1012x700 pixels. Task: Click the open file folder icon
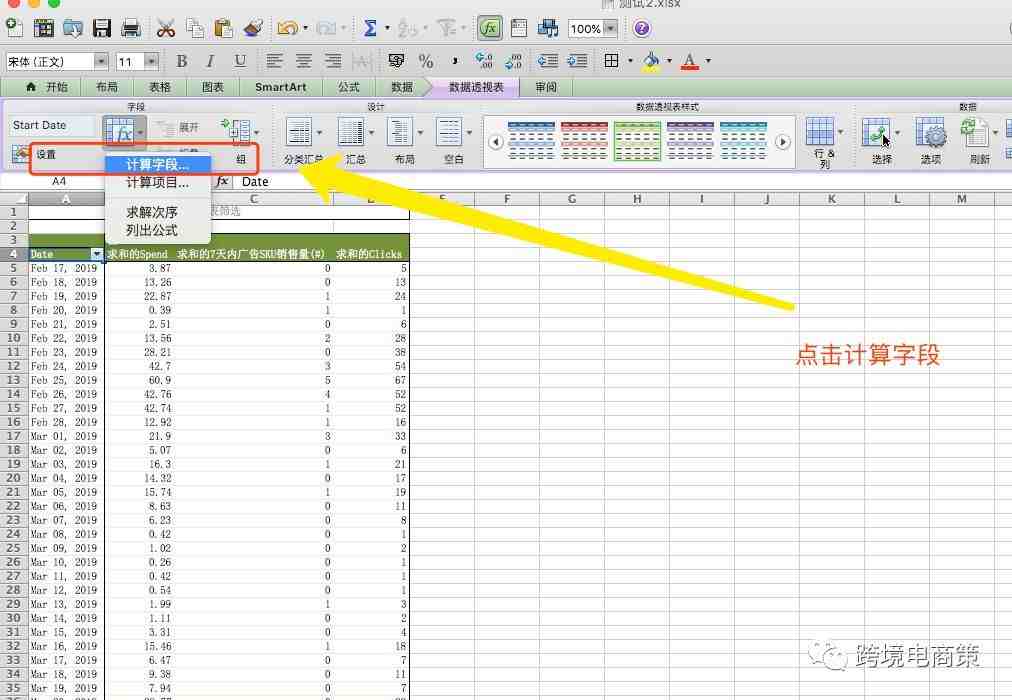point(72,28)
